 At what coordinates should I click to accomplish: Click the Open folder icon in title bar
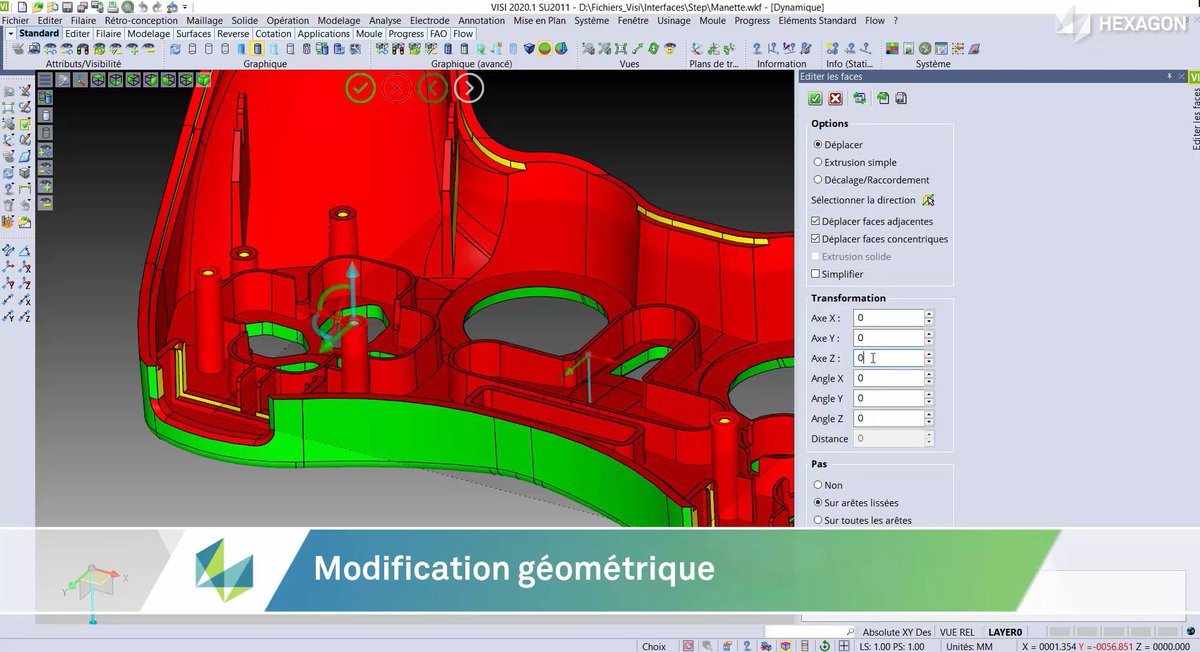(37, 7)
